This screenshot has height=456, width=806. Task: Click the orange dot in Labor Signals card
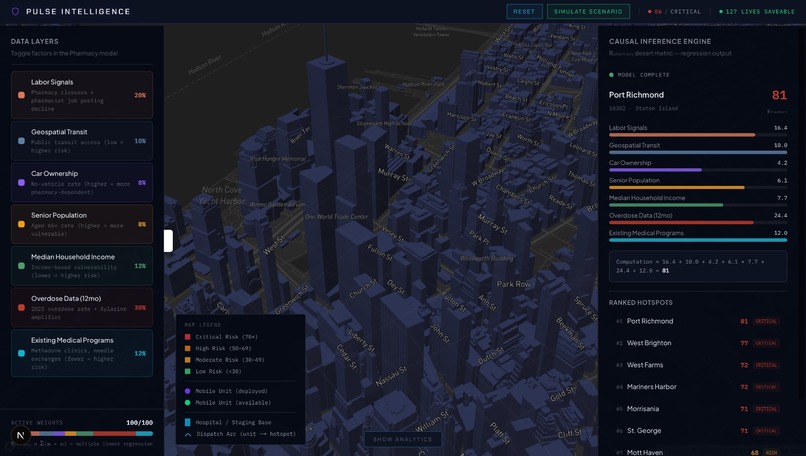22,95
